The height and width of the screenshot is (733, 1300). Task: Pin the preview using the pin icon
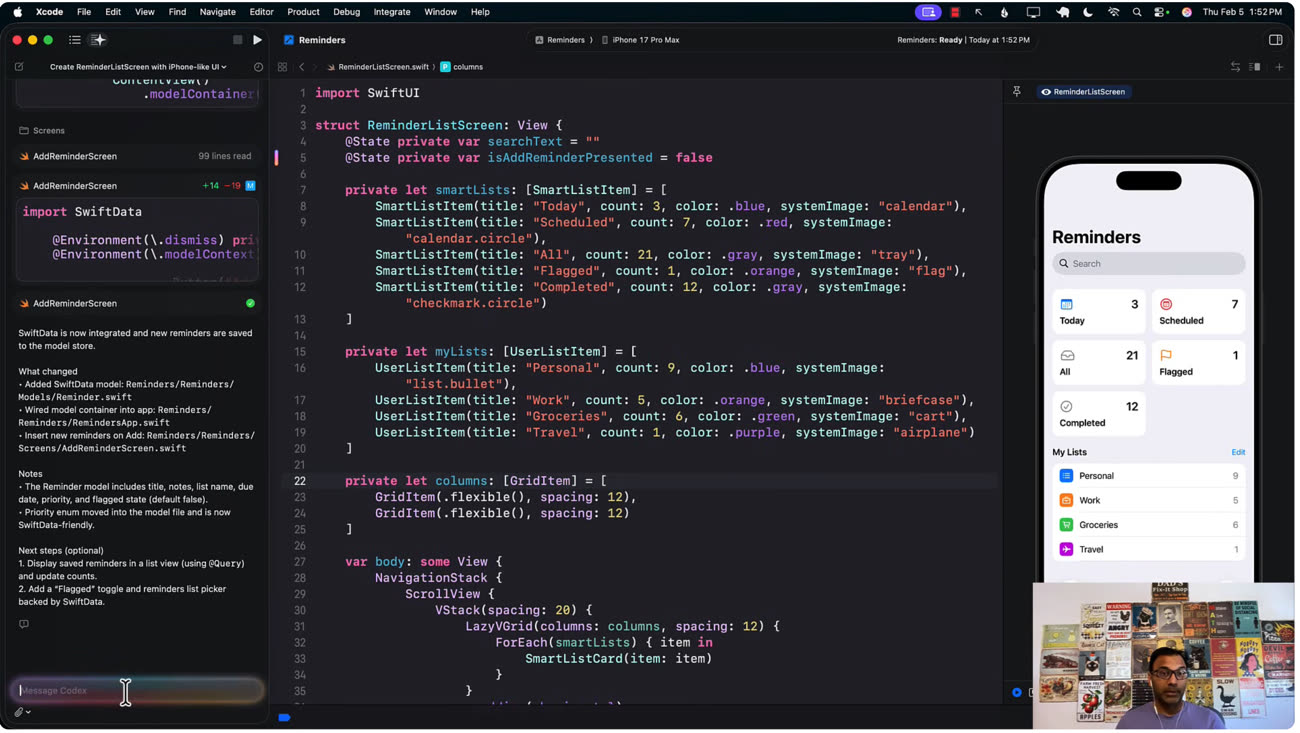pyautogui.click(x=1017, y=92)
